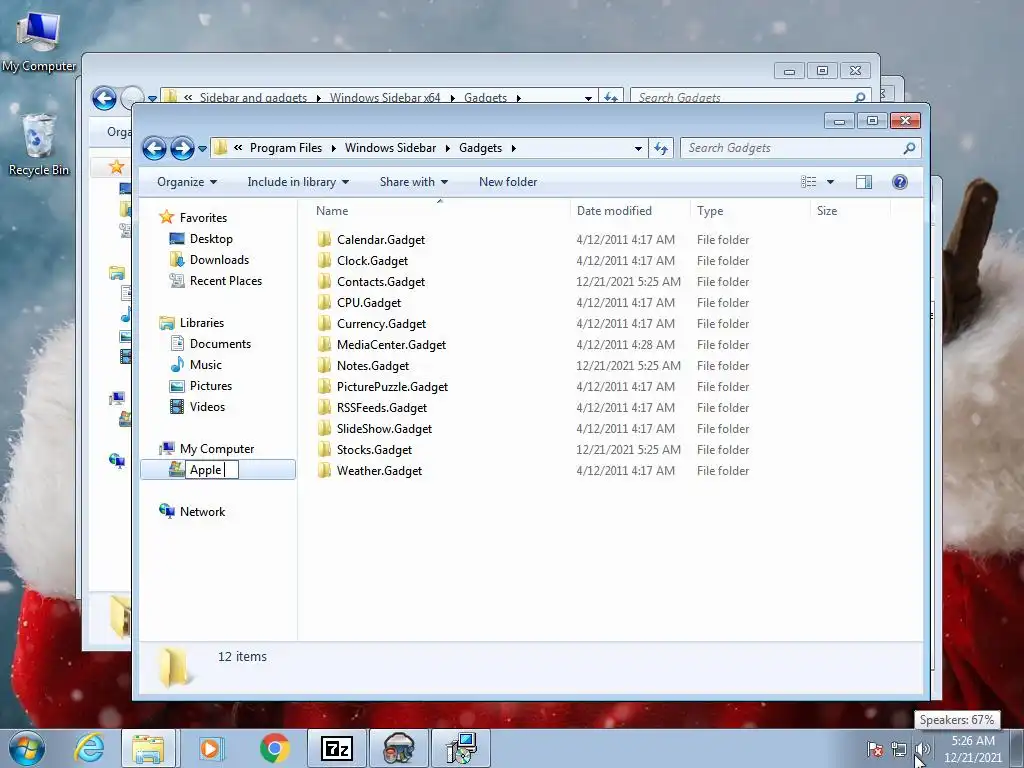Open Desktop in the navigation pane
The image size is (1024, 768).
tap(211, 239)
